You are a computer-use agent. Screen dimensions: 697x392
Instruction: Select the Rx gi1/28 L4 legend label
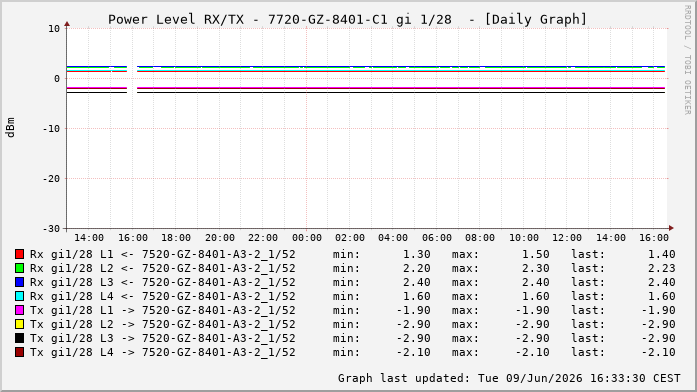pyautogui.click(x=163, y=296)
